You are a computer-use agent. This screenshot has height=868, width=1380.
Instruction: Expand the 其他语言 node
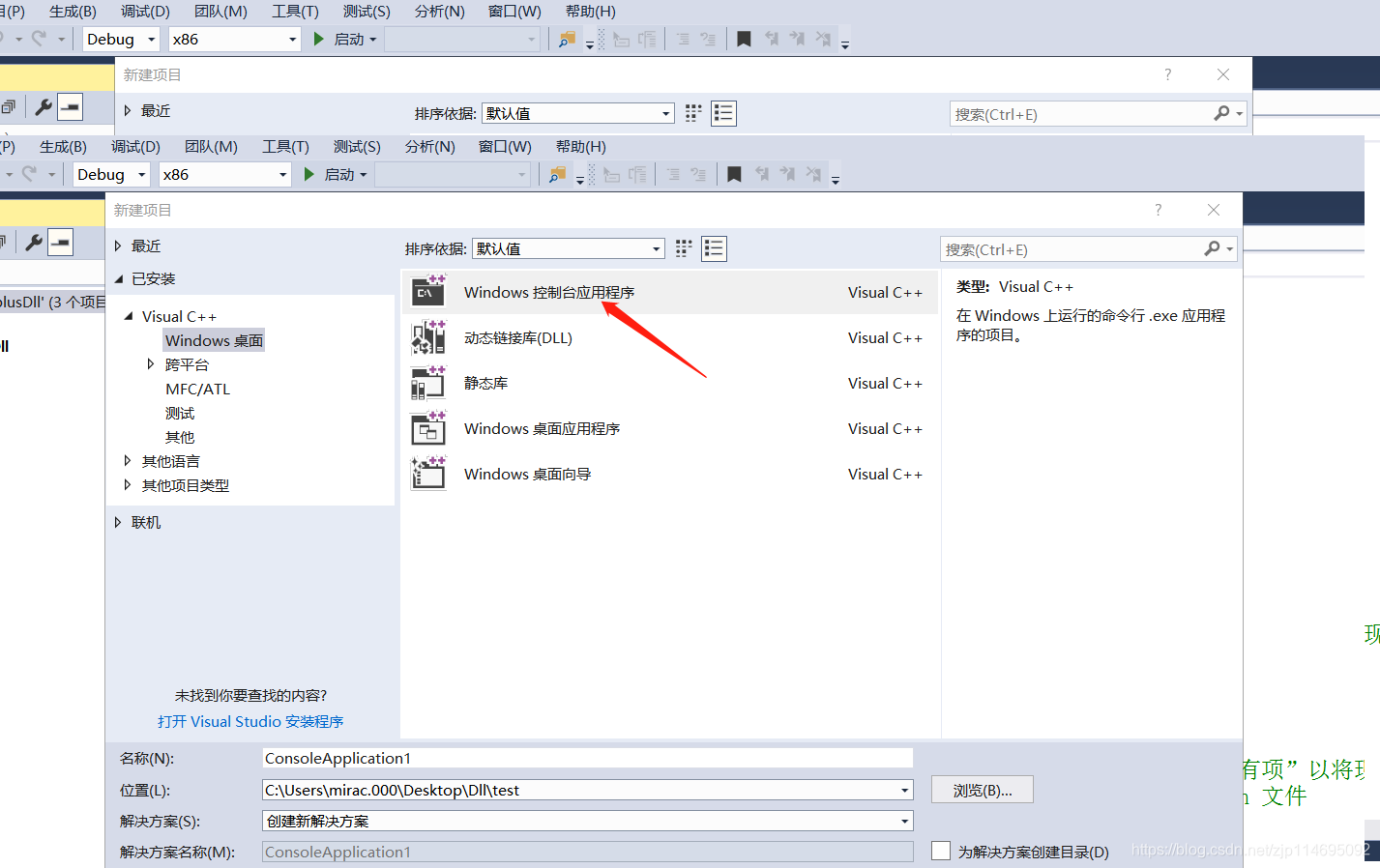[128, 461]
